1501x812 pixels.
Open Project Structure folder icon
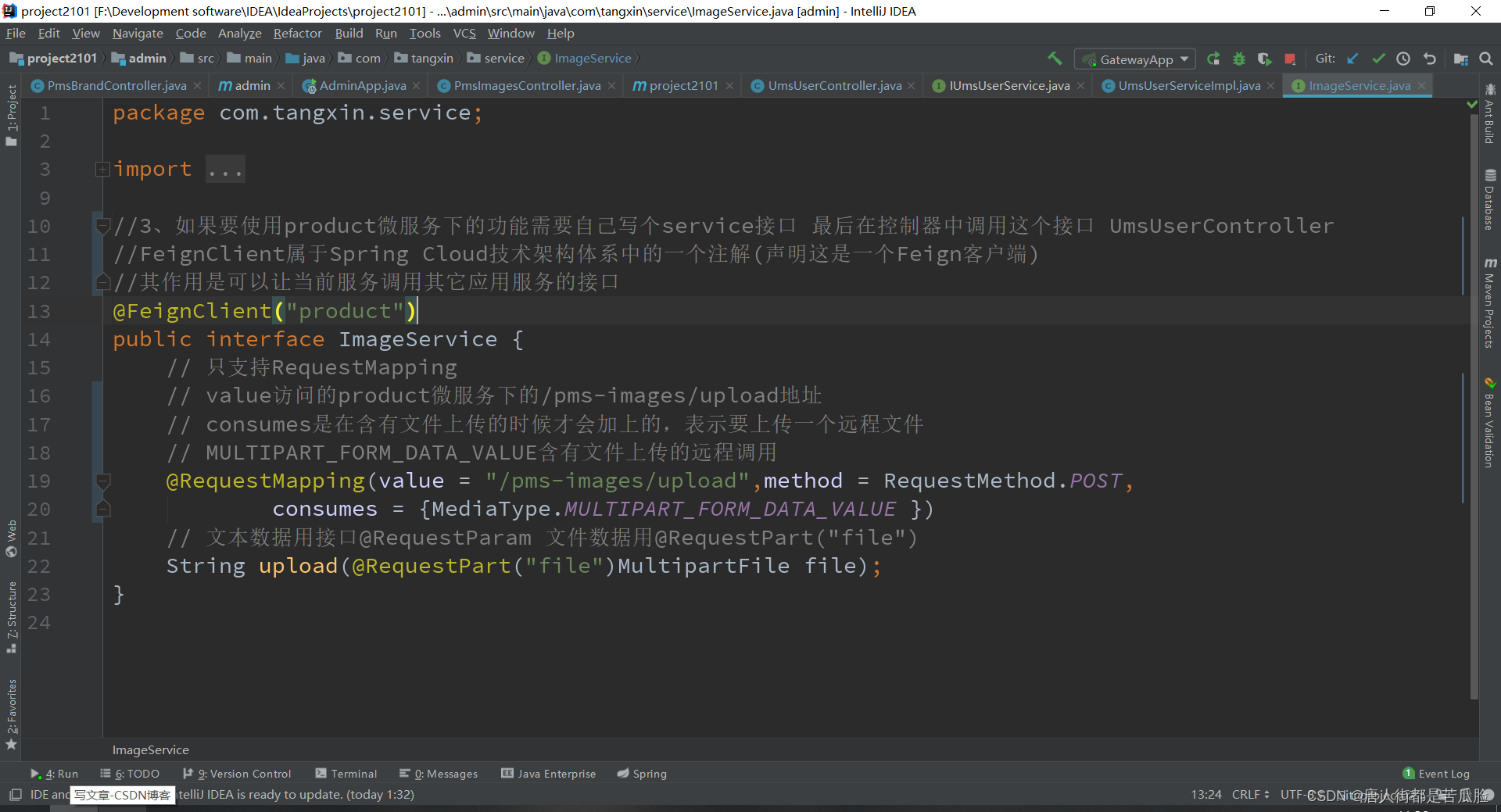pyautogui.click(x=1460, y=59)
